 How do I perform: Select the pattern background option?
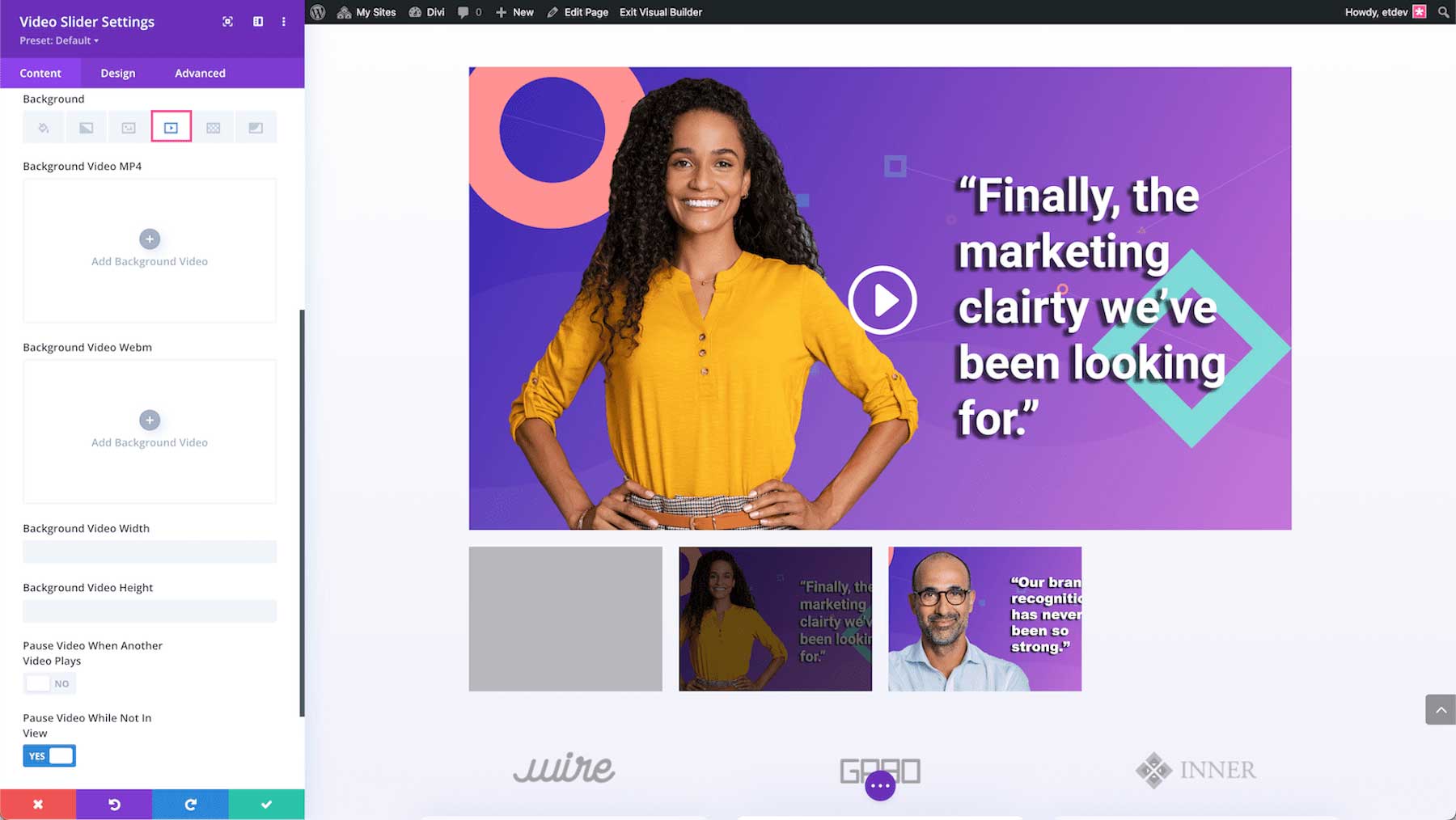(x=214, y=126)
